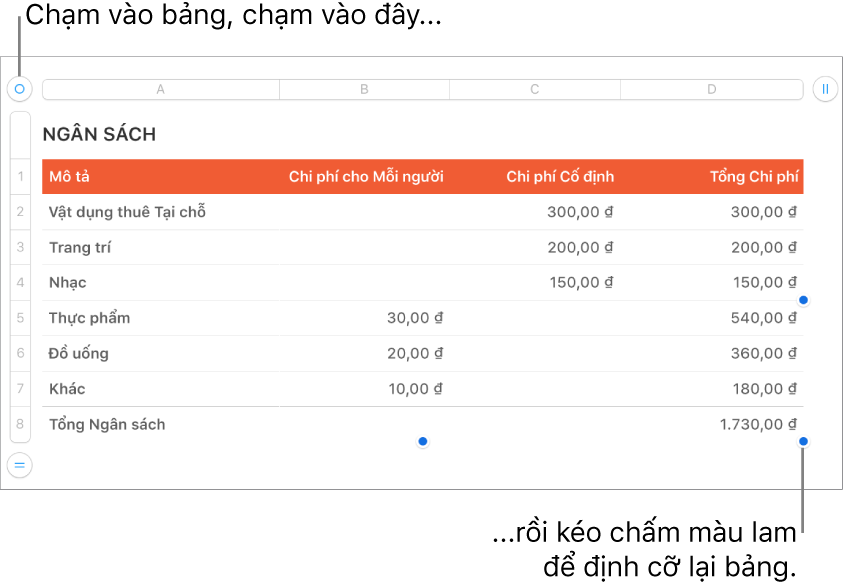Screen dimensions: 843x588
Task: Click the blue resize dot at the table's bottom-right corner
Action: tap(803, 443)
